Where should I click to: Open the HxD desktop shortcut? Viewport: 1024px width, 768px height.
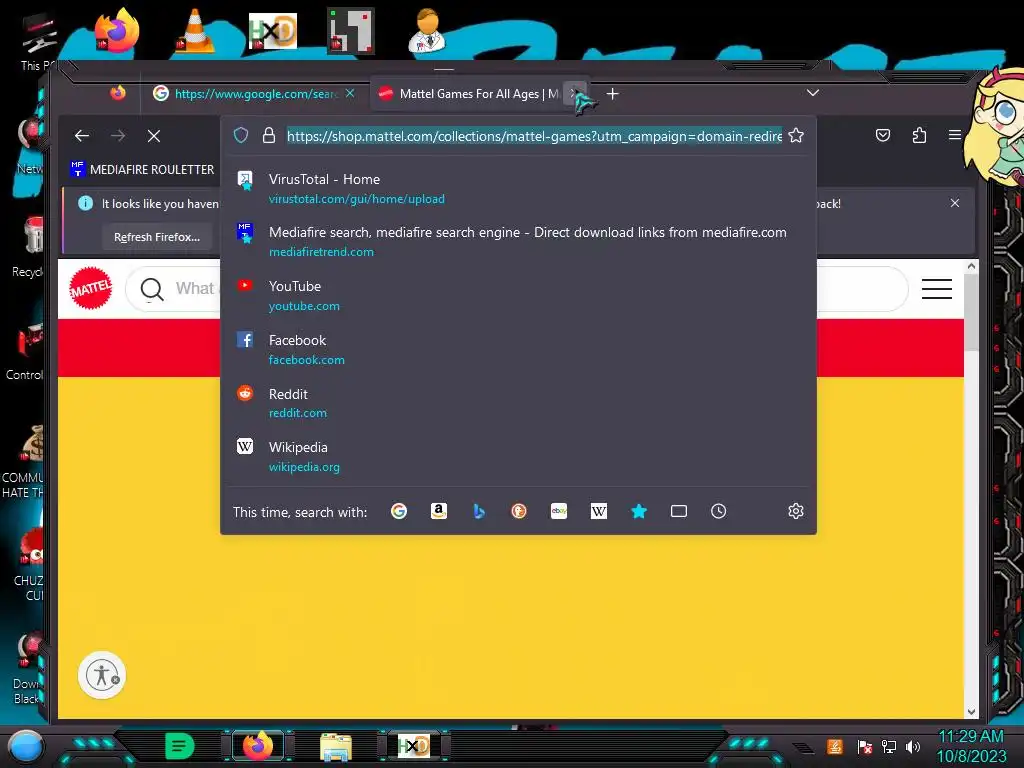tap(272, 31)
